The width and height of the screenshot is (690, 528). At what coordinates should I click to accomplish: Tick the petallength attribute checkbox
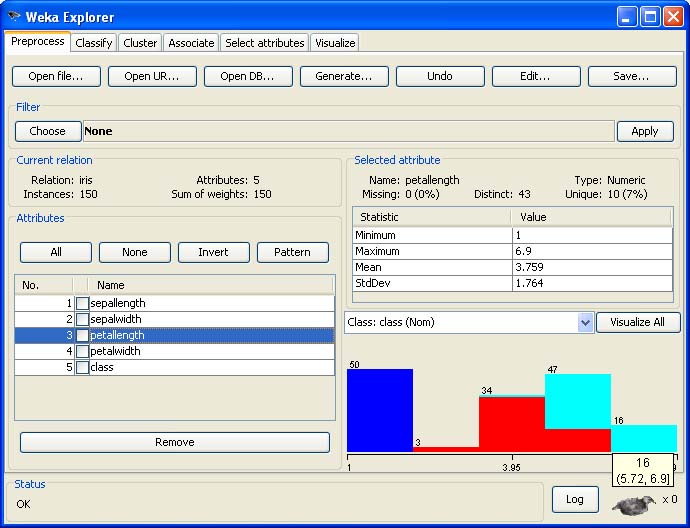pyautogui.click(x=82, y=336)
